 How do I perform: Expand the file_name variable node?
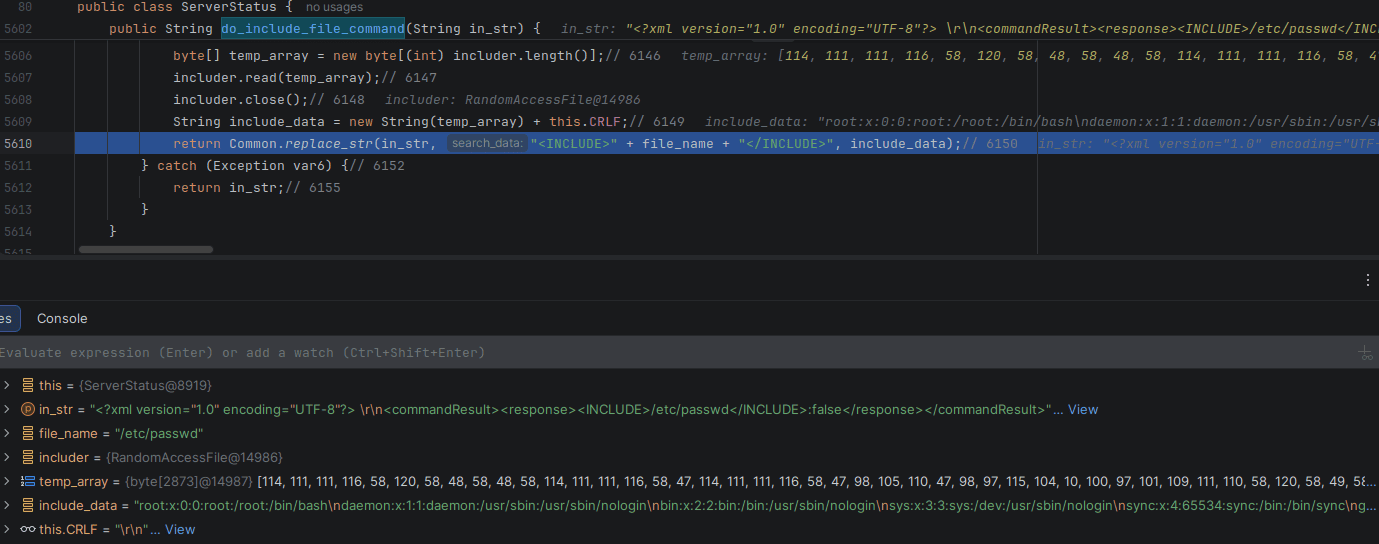click(x=7, y=433)
